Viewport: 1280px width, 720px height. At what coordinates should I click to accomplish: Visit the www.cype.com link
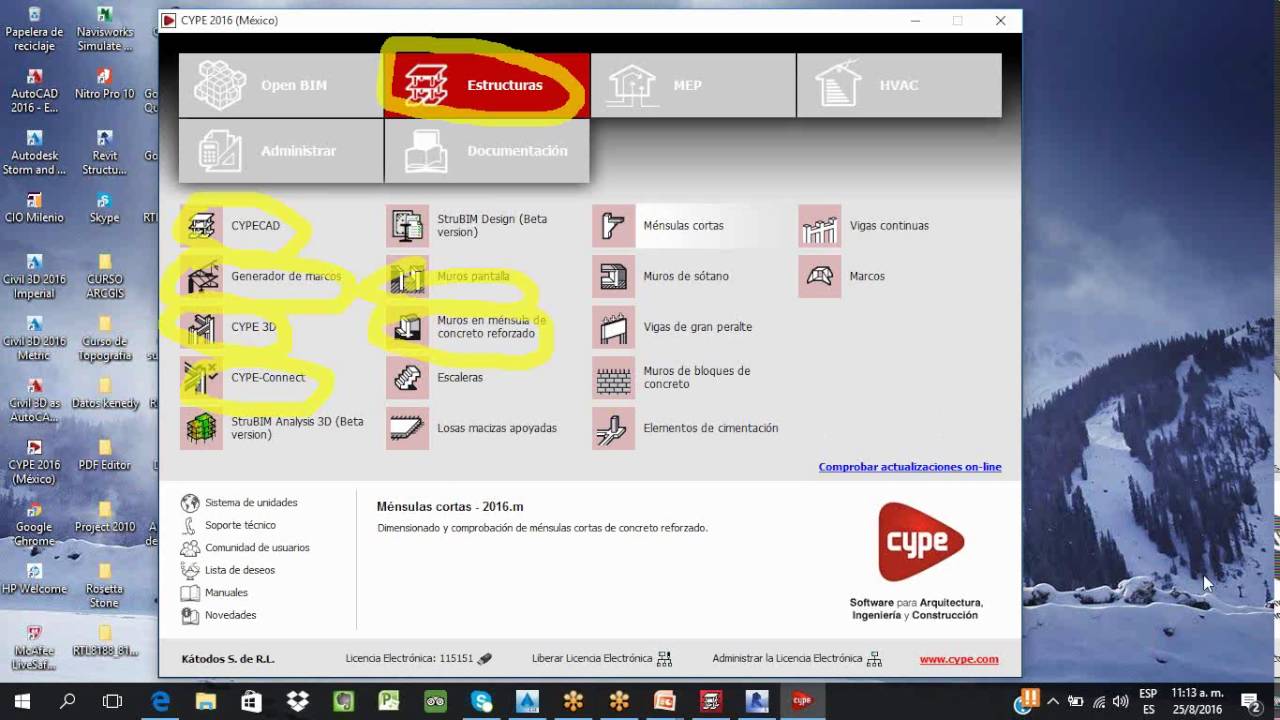tap(959, 659)
